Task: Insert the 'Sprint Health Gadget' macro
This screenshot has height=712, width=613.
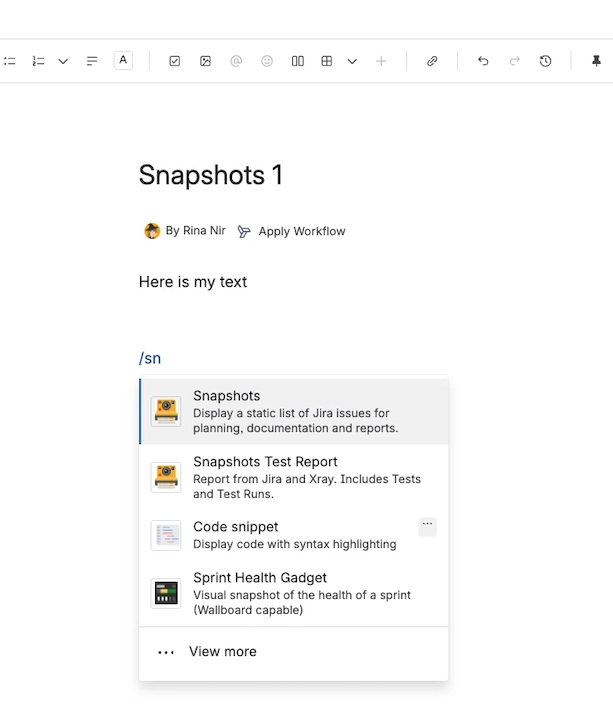Action: [x=294, y=593]
